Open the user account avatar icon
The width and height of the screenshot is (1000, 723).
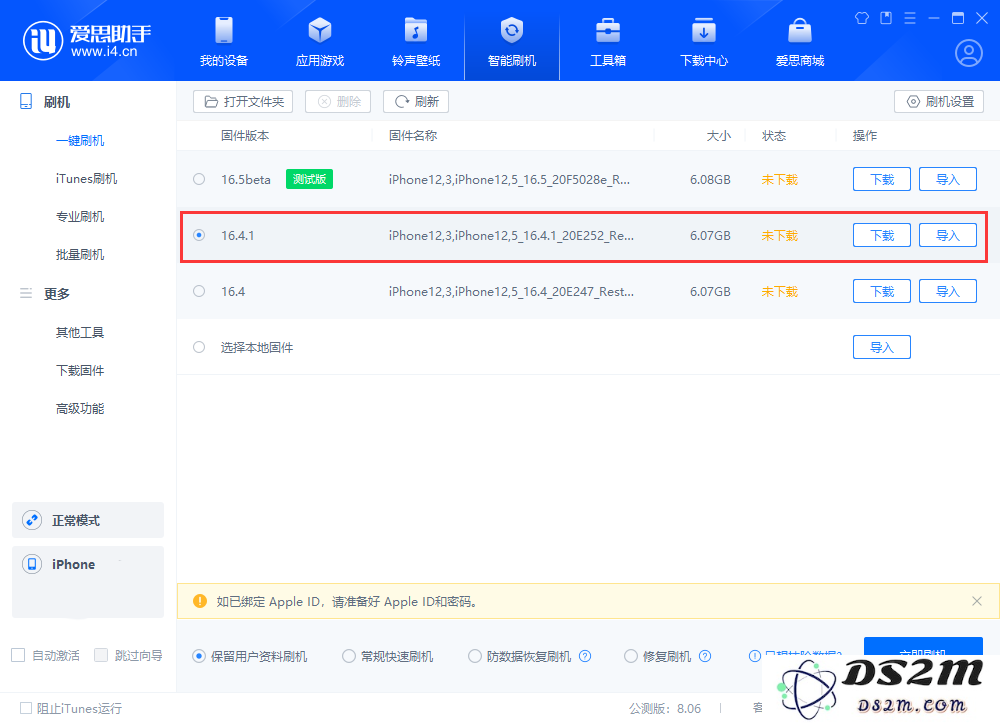(968, 53)
